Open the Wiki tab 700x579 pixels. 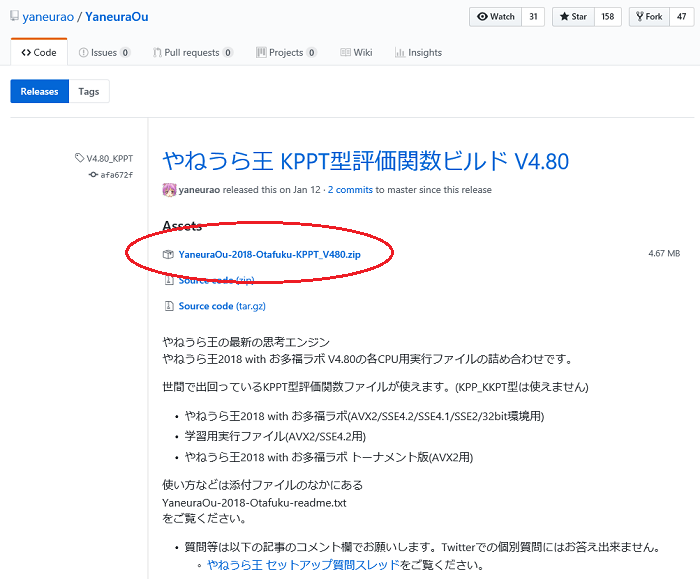click(x=356, y=52)
